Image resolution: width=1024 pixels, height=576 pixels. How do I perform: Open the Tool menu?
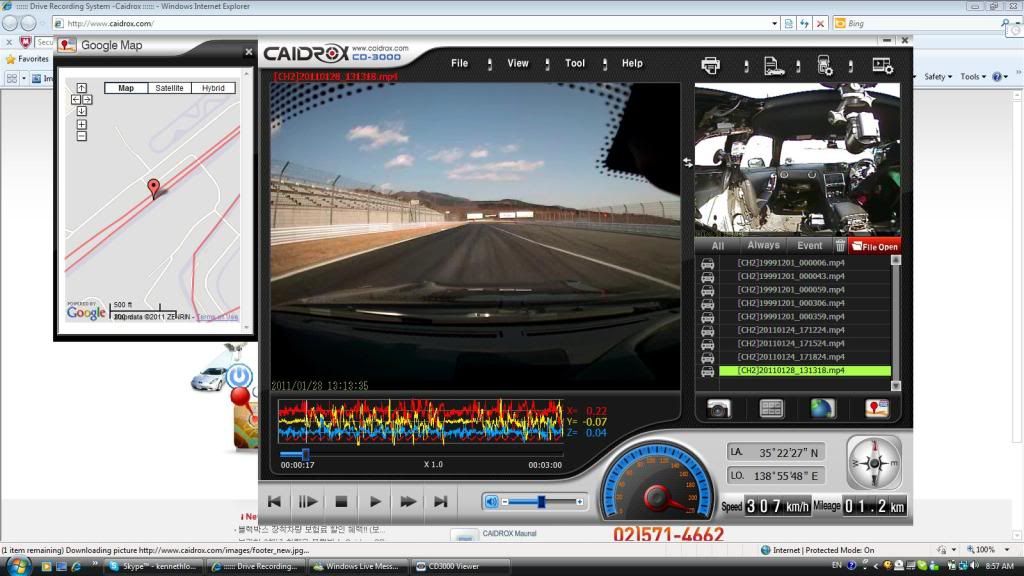(x=575, y=63)
